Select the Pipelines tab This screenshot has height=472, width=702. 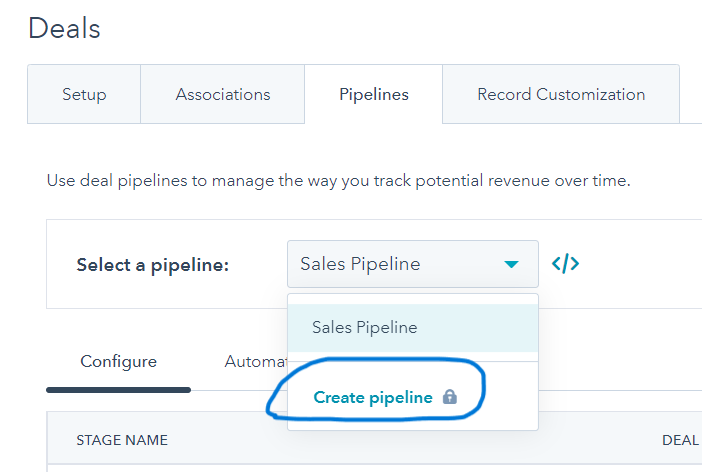tap(374, 95)
